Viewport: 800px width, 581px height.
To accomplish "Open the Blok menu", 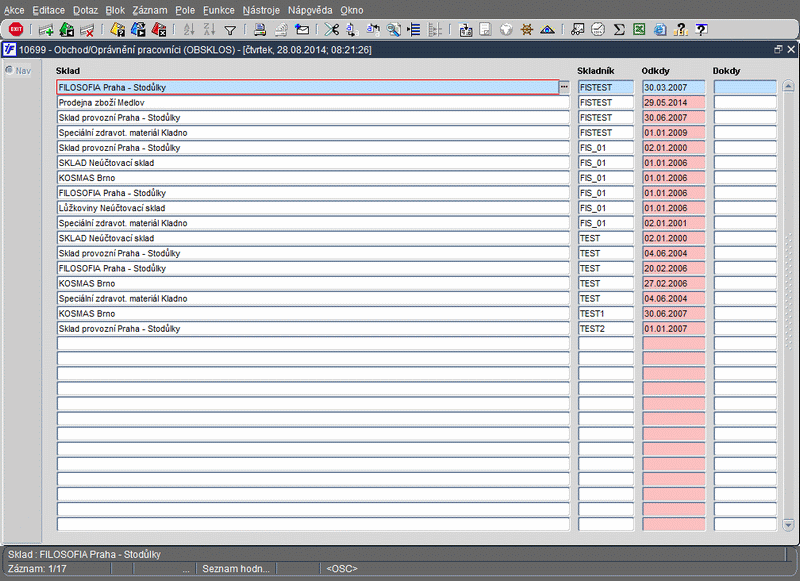I will (115, 10).
